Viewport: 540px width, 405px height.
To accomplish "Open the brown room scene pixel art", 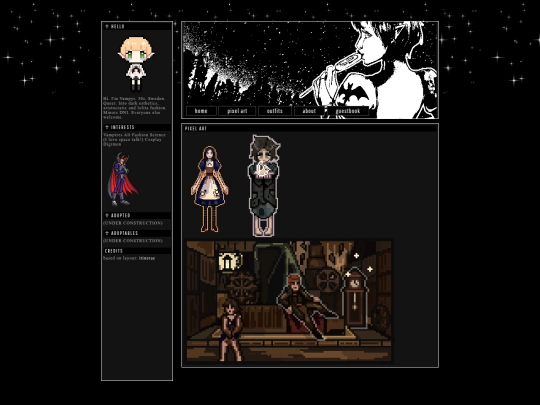I will pos(289,301).
